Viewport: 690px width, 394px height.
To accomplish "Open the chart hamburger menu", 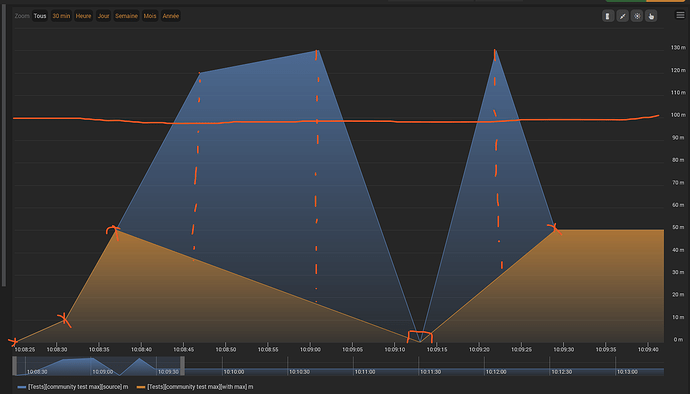I will coord(680,15).
